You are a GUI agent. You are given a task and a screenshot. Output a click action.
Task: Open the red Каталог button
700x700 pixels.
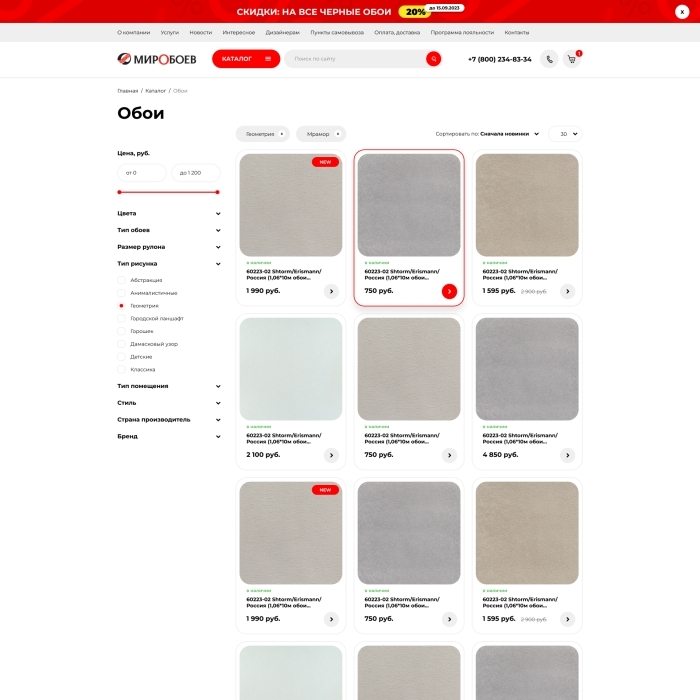click(245, 59)
